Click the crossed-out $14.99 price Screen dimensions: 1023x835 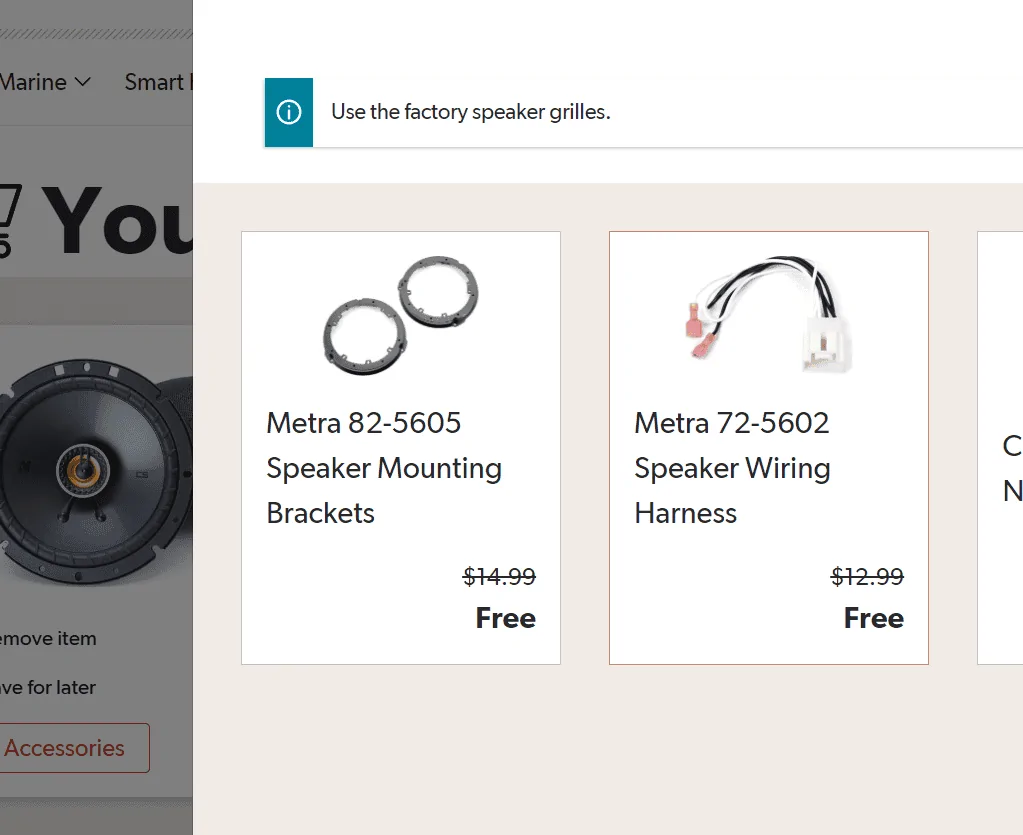point(499,577)
